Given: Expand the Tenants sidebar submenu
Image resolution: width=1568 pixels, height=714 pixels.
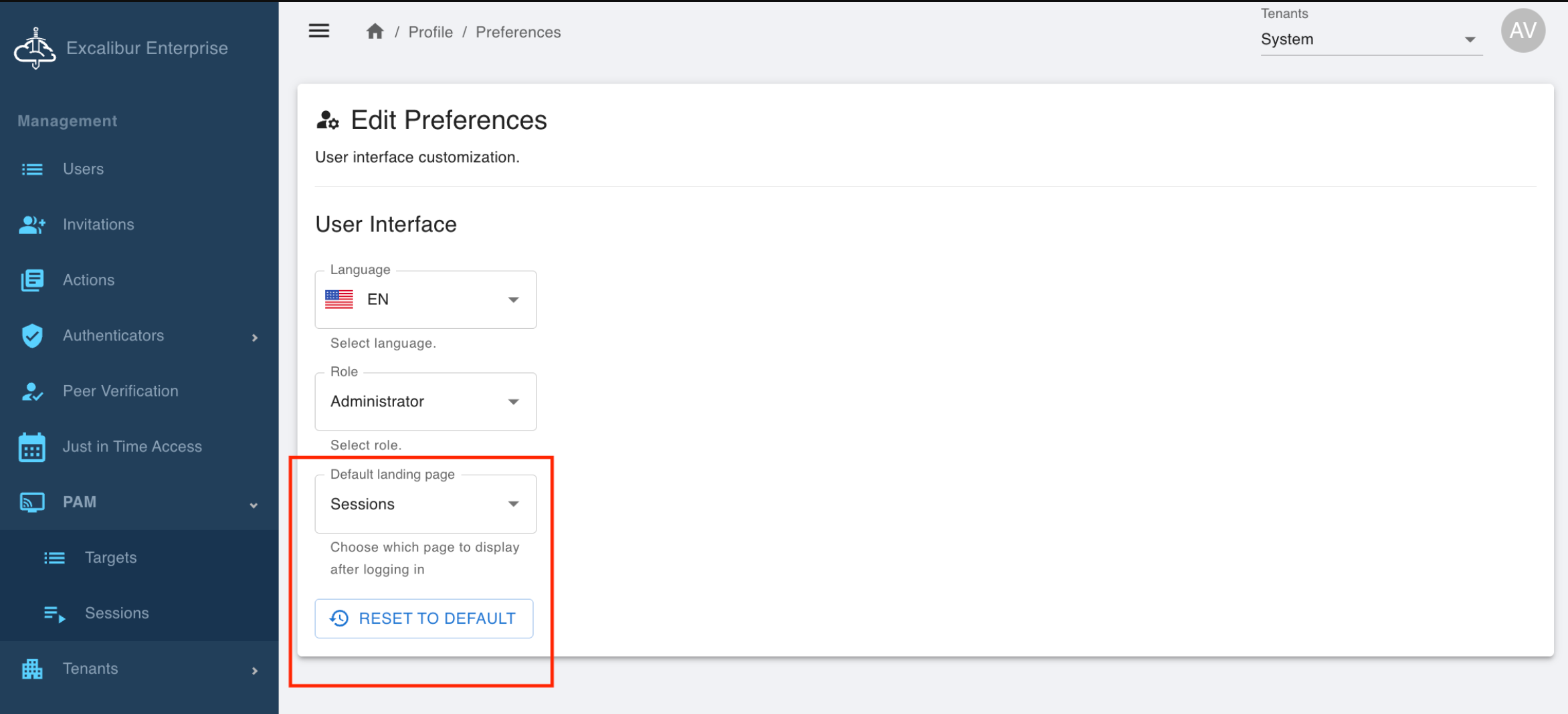Looking at the screenshot, I should 254,670.
